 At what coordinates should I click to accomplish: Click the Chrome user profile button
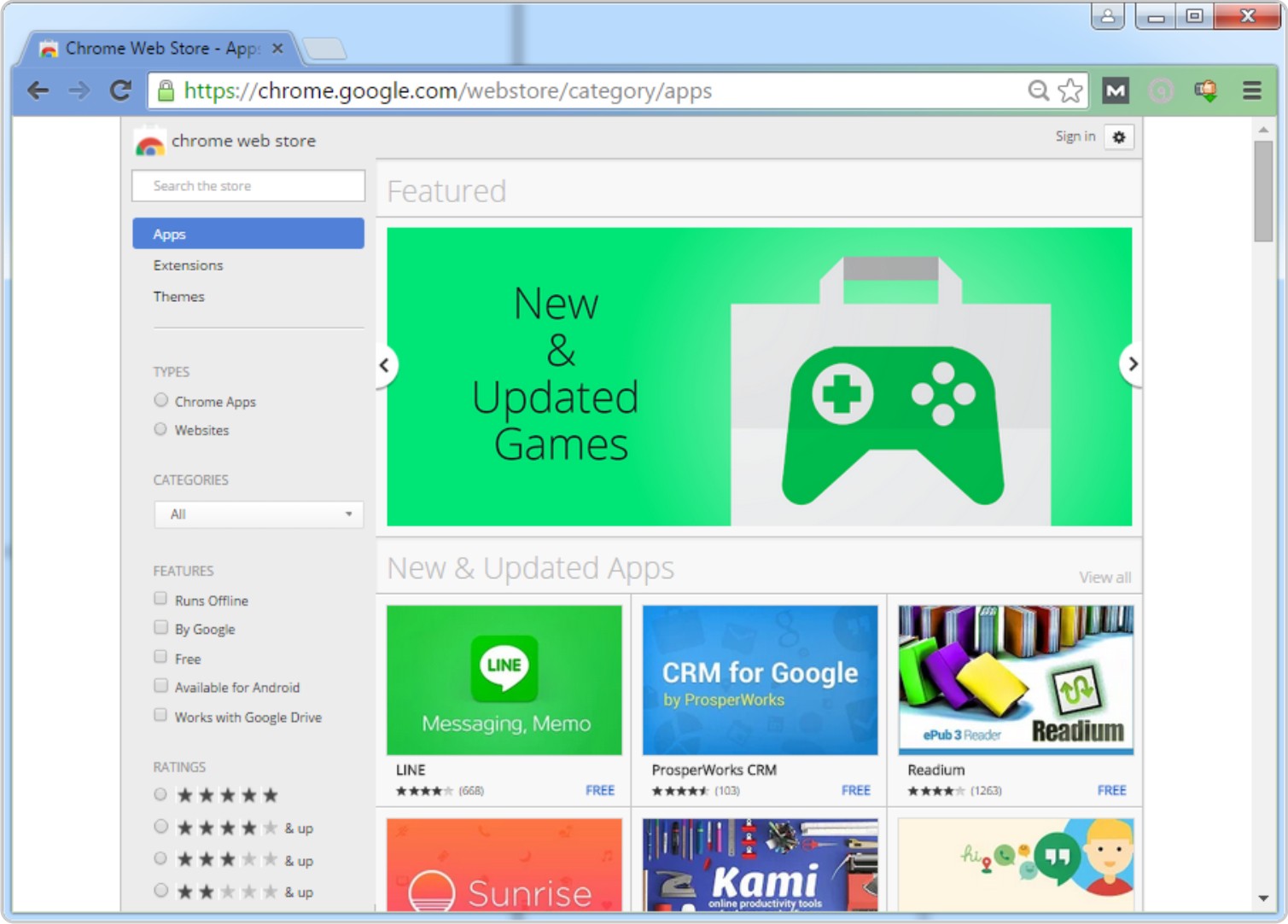click(x=1107, y=16)
